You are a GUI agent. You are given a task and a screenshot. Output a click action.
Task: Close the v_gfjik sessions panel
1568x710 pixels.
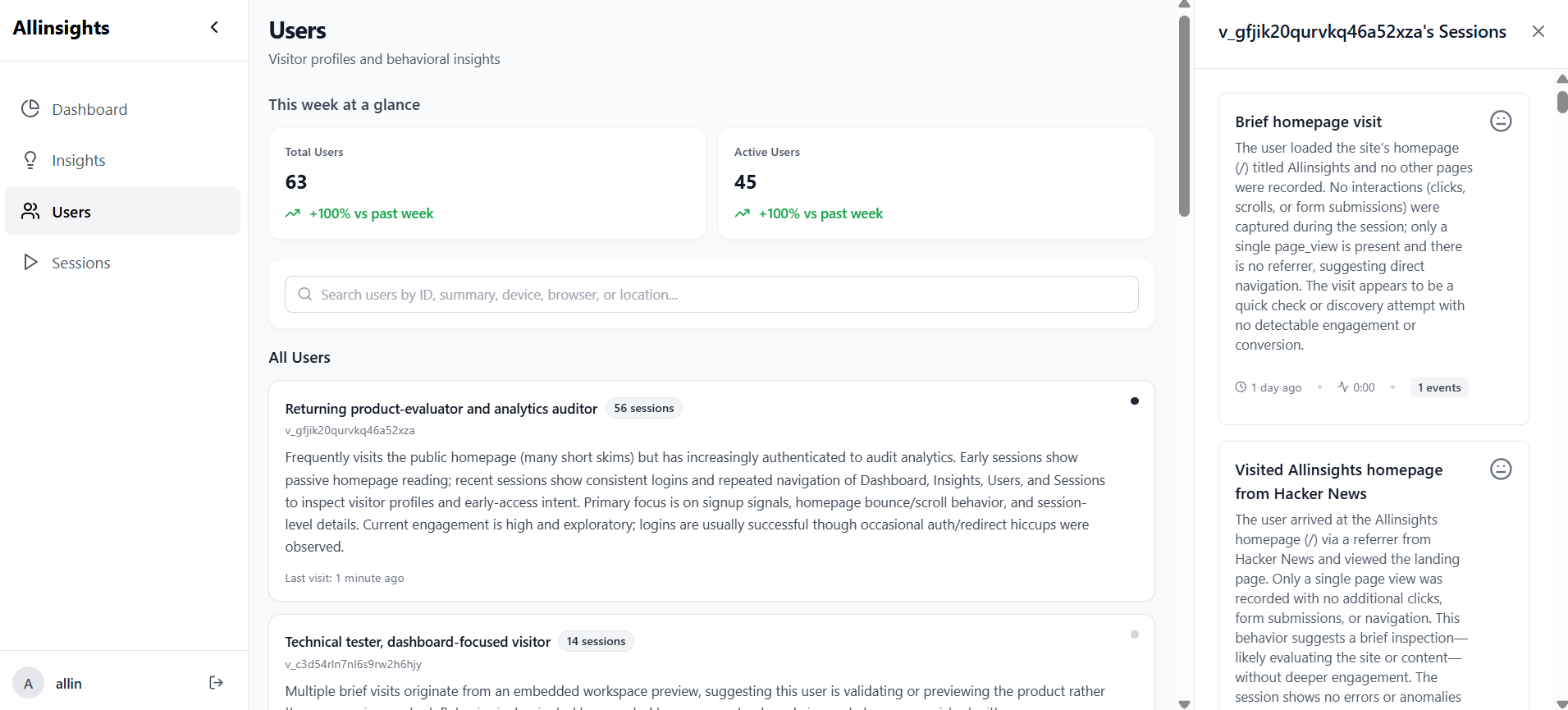click(1538, 31)
